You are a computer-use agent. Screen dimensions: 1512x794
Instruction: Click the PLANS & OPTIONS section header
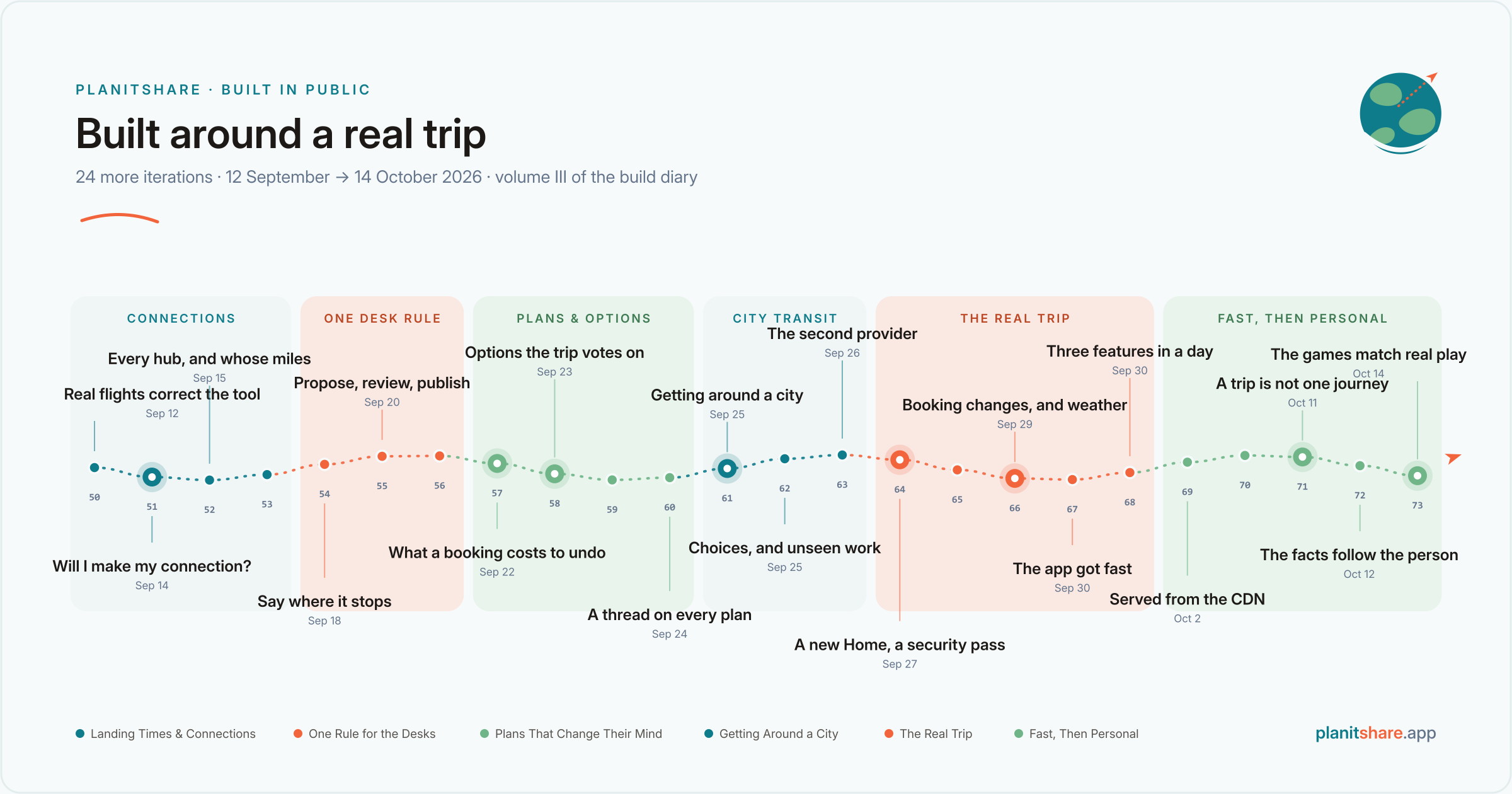point(583,318)
